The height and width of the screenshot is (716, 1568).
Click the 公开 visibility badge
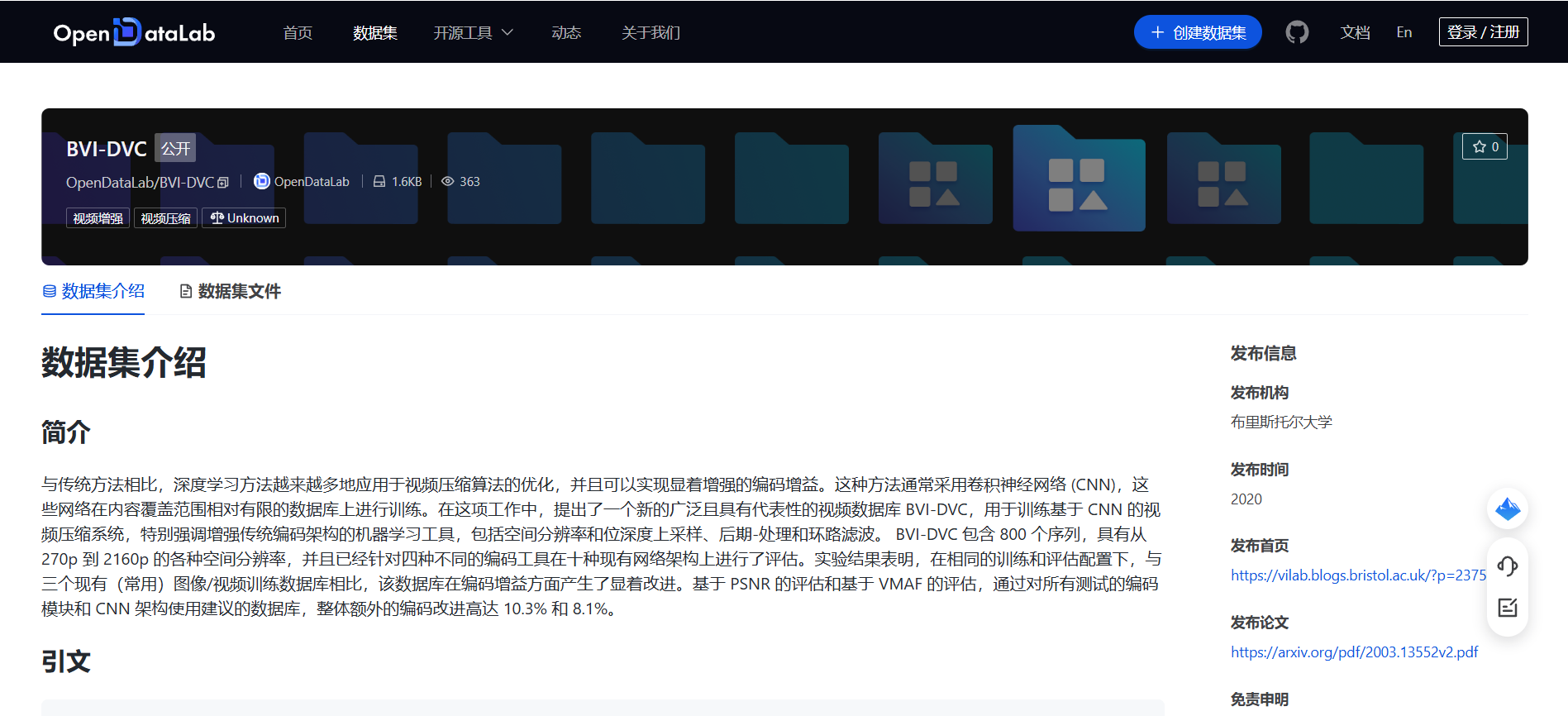(x=175, y=149)
